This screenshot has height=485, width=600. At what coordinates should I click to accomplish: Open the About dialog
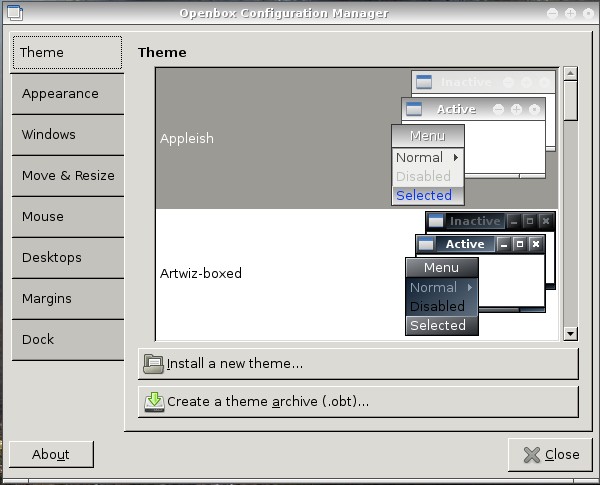51,454
